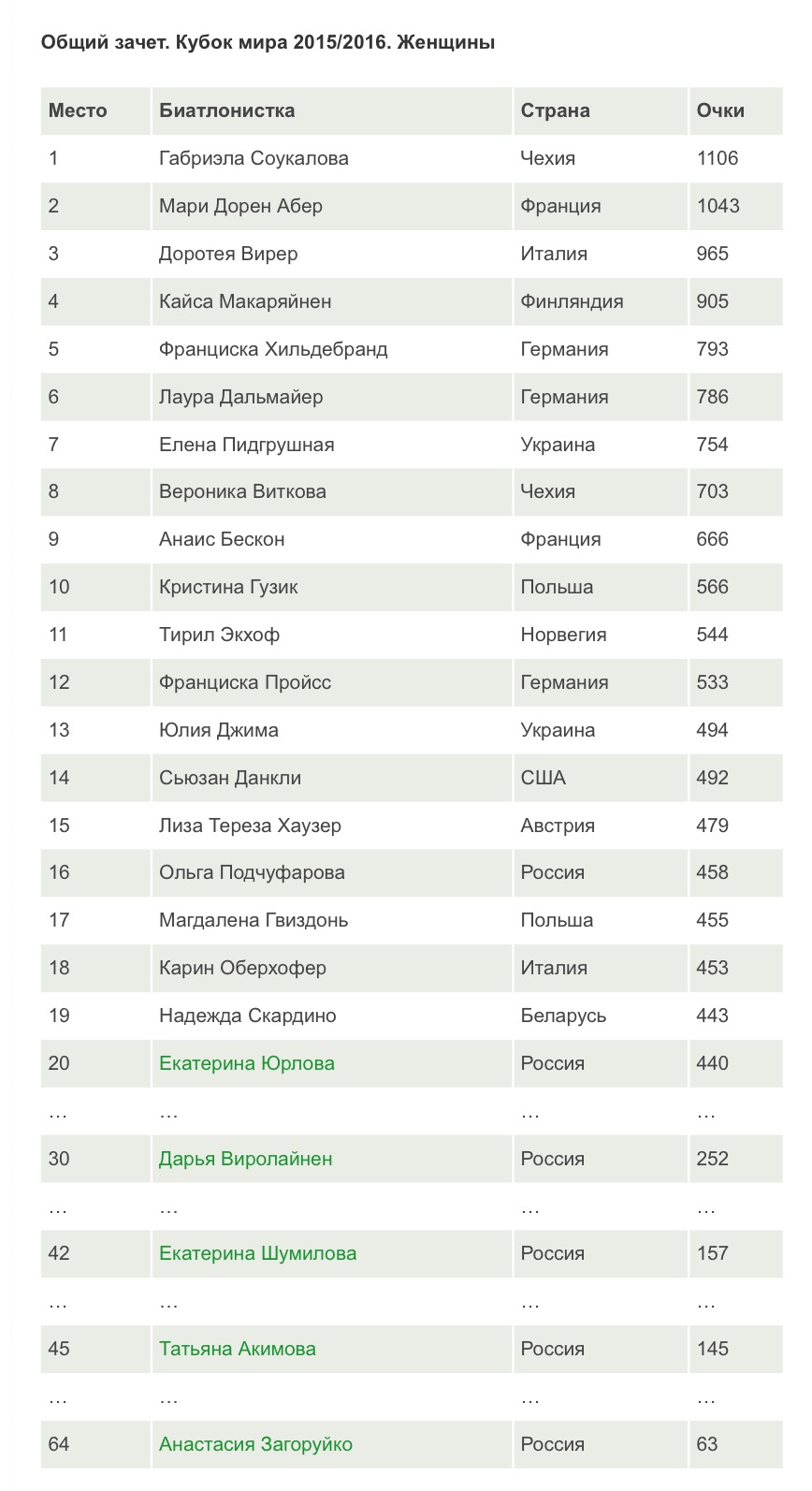Click the heading Общий зачет Кубок мира
Screen dimensions: 812x1491
click(x=268, y=42)
